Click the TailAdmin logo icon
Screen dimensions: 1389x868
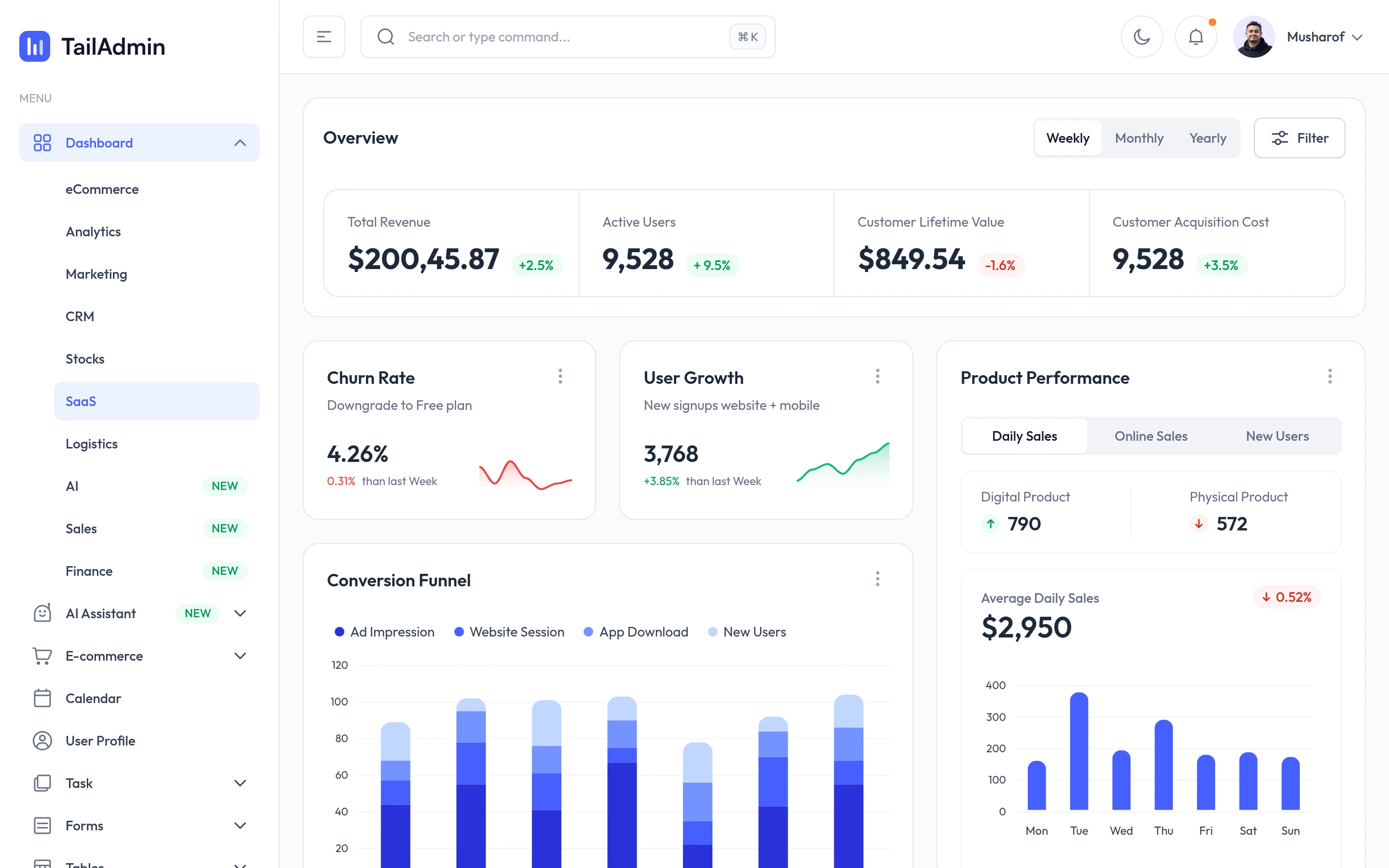(x=34, y=46)
